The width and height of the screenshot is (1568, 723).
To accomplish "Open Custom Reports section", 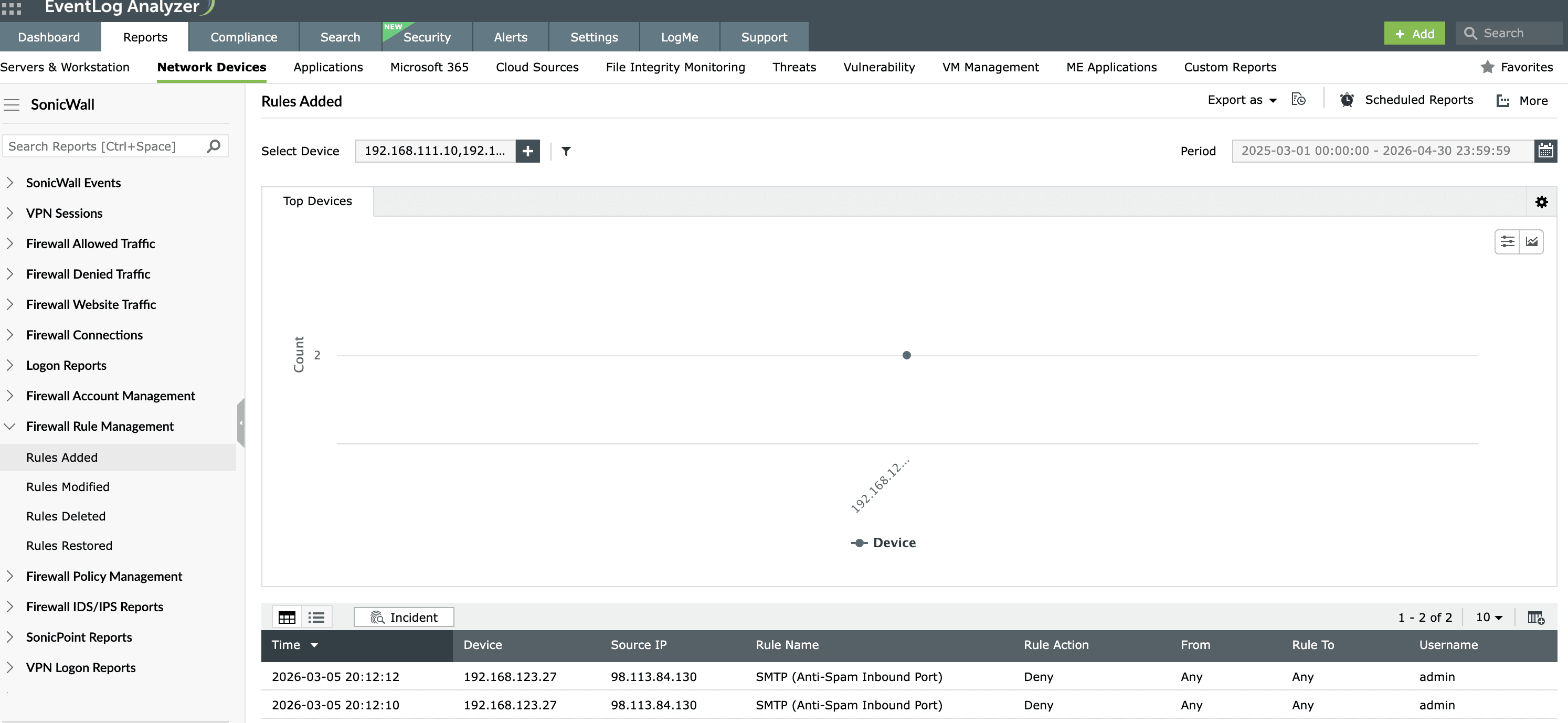I will (x=1230, y=67).
